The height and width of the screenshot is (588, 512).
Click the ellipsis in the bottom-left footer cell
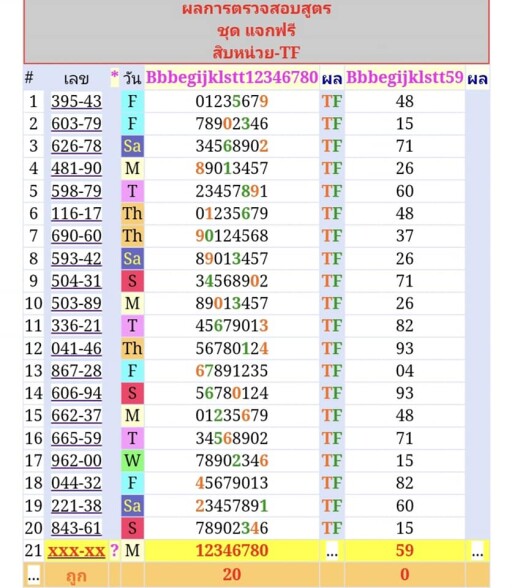(x=33, y=577)
